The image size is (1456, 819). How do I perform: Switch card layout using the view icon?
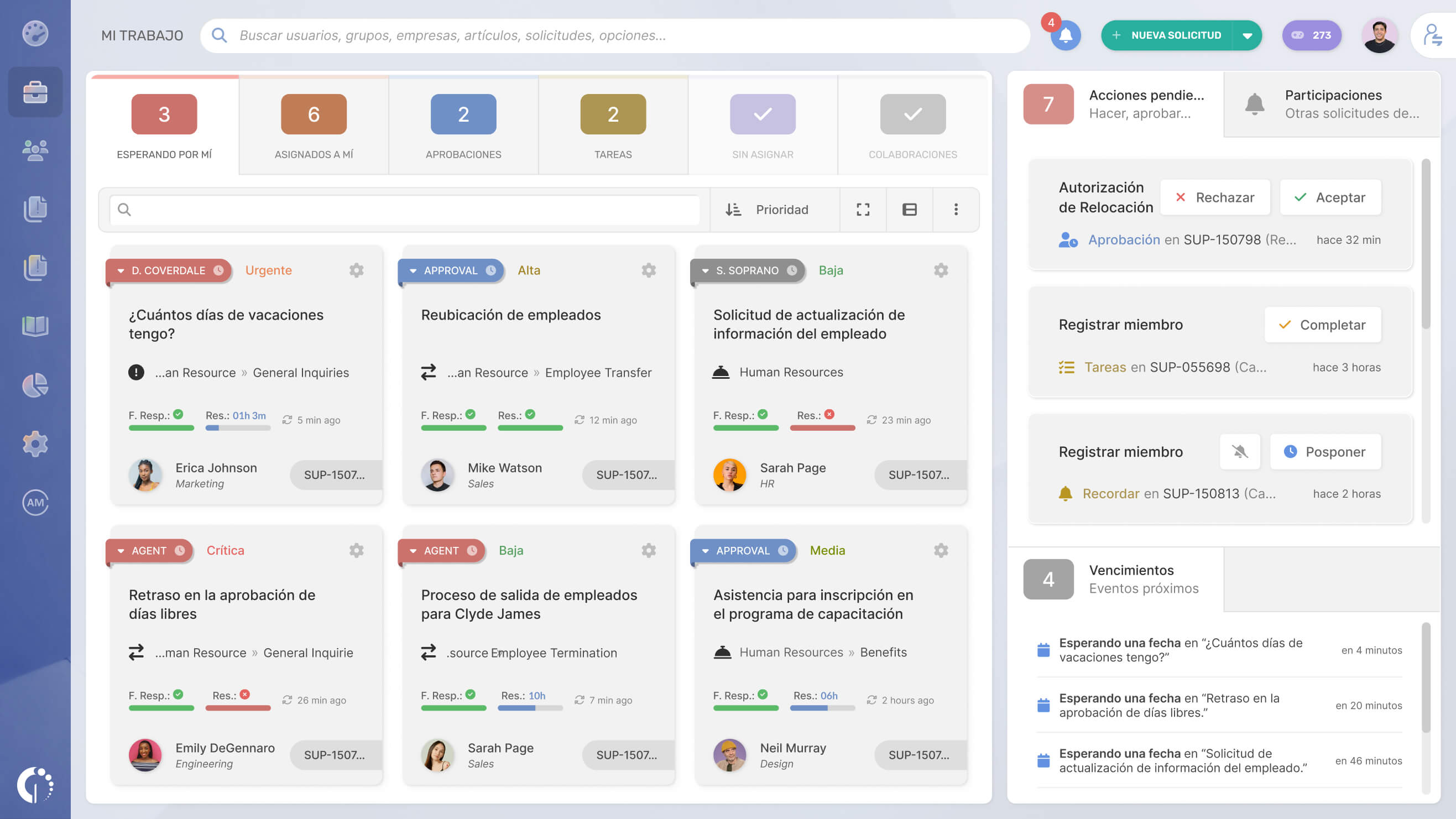(909, 209)
